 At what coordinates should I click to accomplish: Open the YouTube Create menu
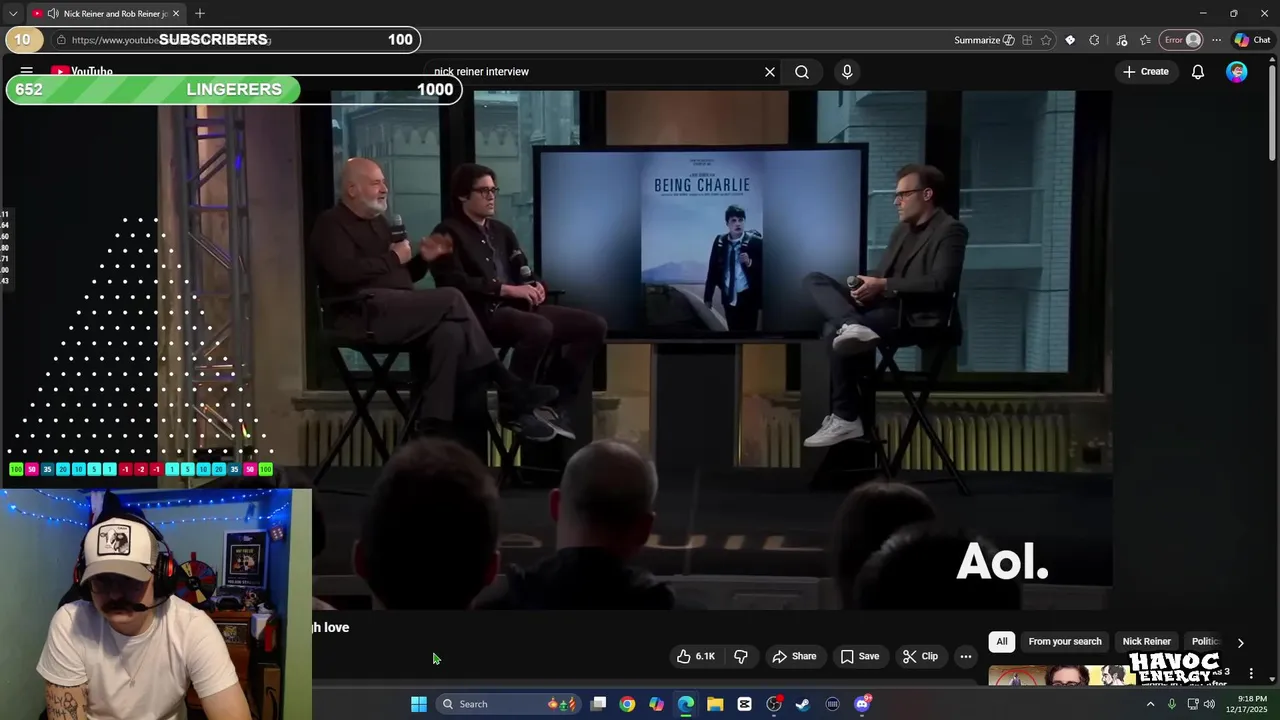[1146, 72]
